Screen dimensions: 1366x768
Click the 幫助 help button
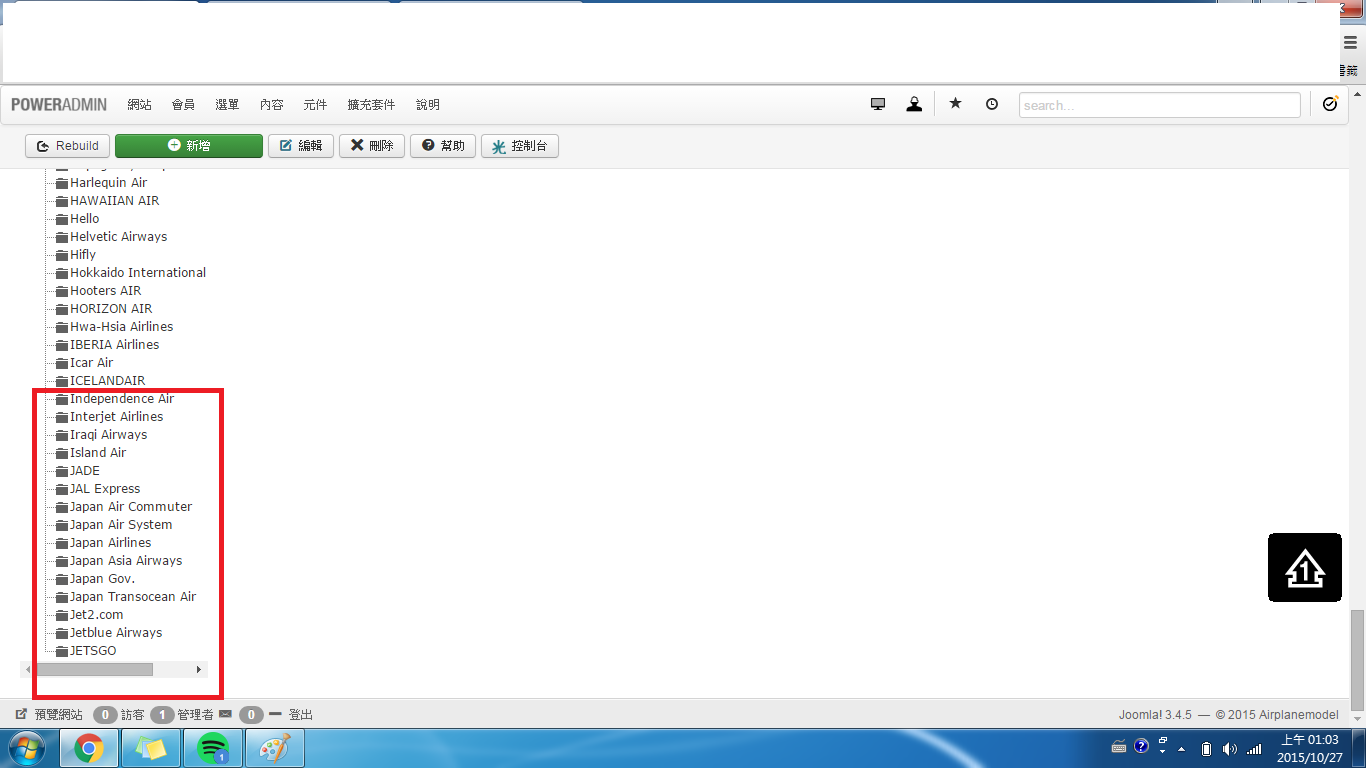[x=443, y=146]
